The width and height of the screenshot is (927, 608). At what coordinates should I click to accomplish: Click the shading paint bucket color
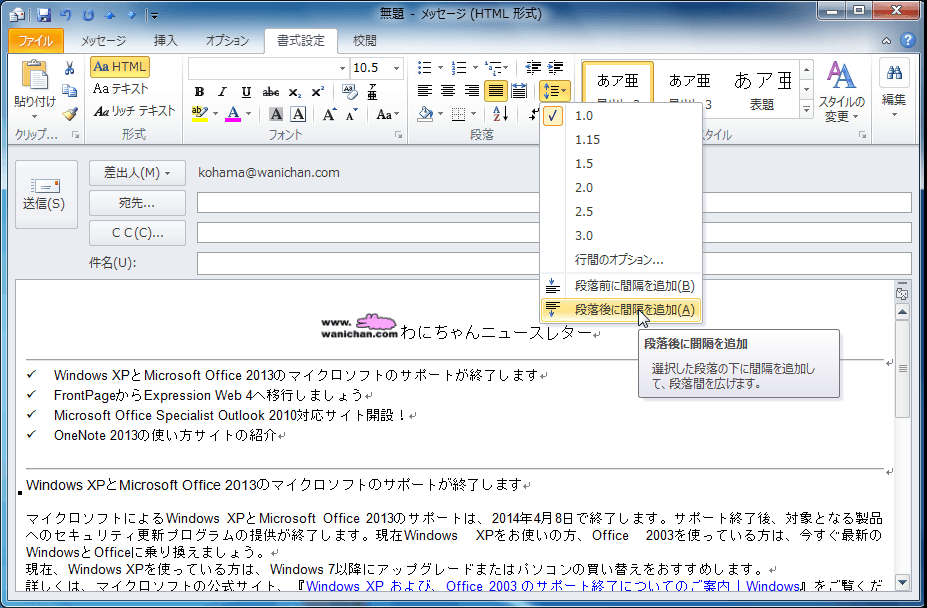point(425,114)
